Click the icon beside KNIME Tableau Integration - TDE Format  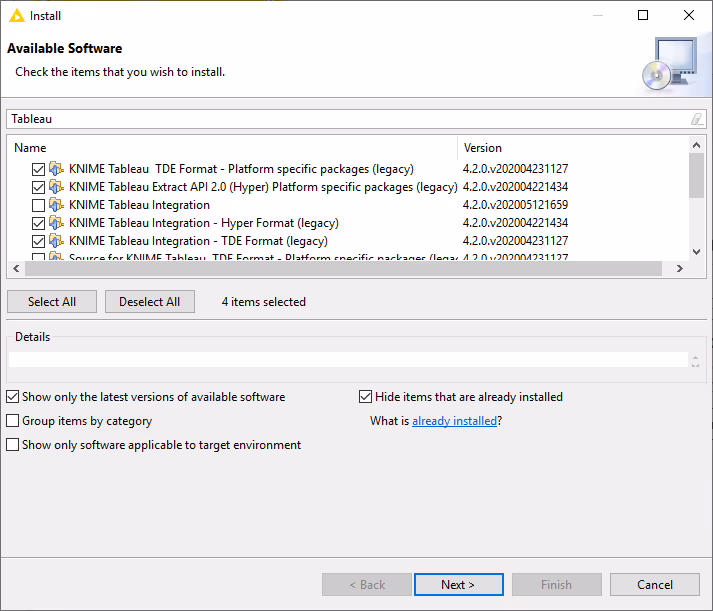point(57,241)
